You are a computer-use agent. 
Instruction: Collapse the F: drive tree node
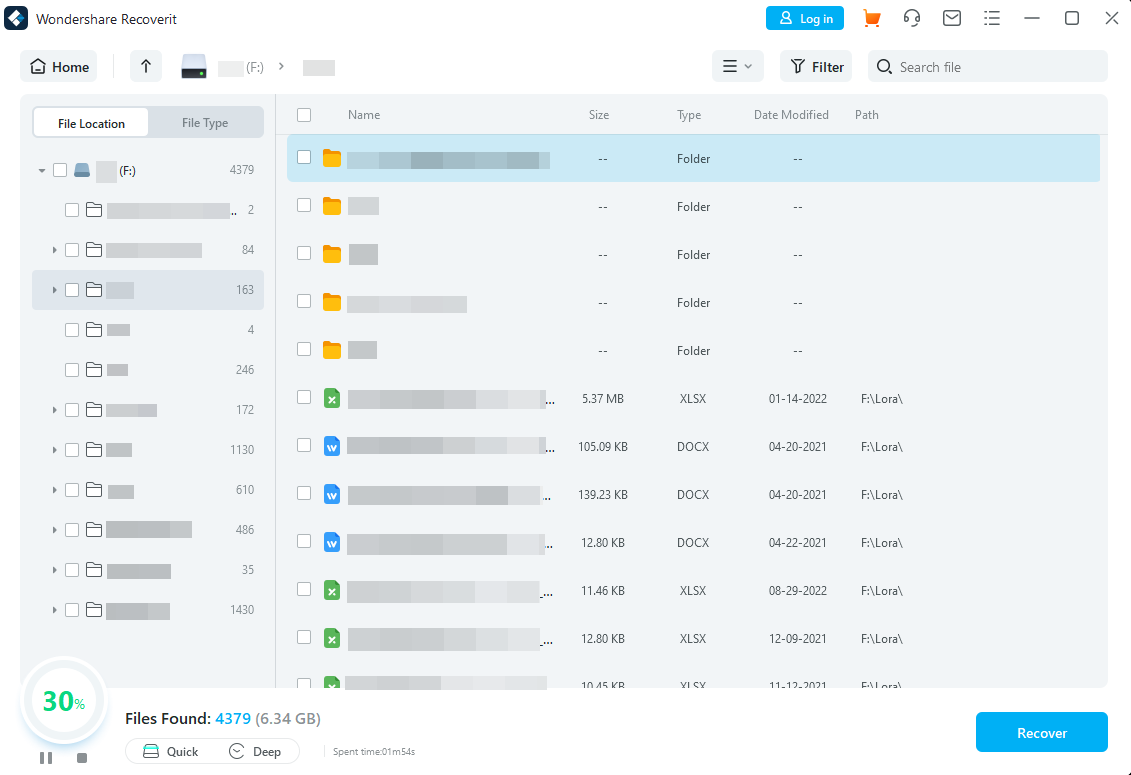click(x=42, y=171)
